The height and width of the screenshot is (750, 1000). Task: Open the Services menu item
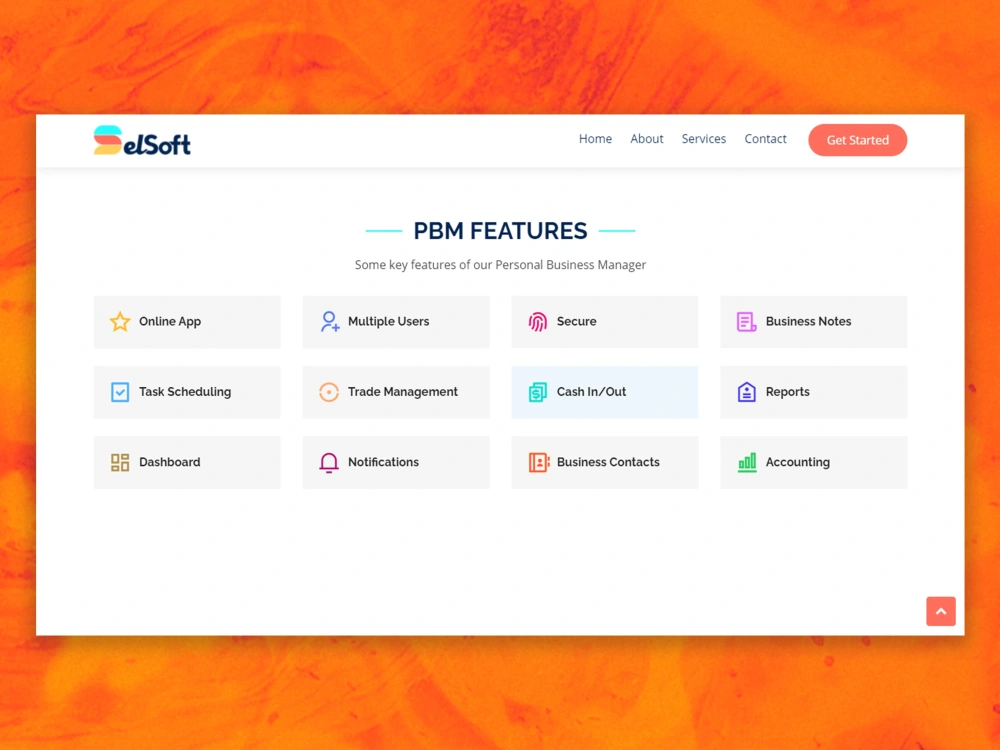tap(703, 139)
